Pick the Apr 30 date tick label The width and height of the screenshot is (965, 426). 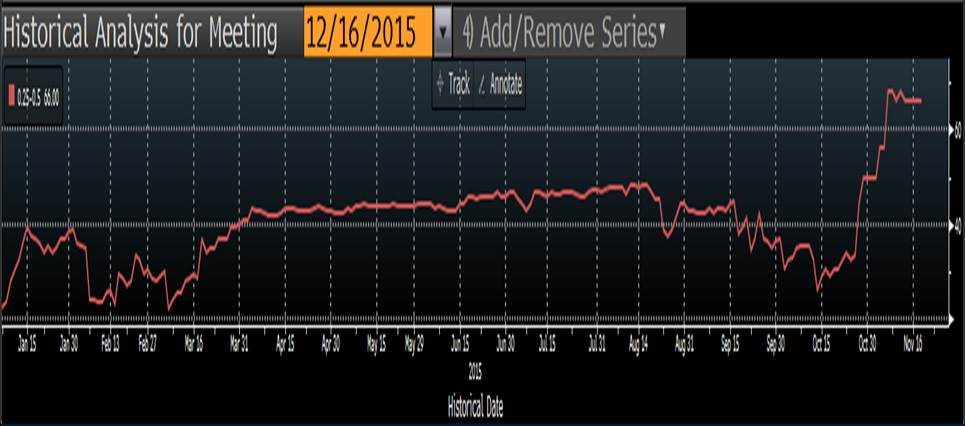coord(333,342)
